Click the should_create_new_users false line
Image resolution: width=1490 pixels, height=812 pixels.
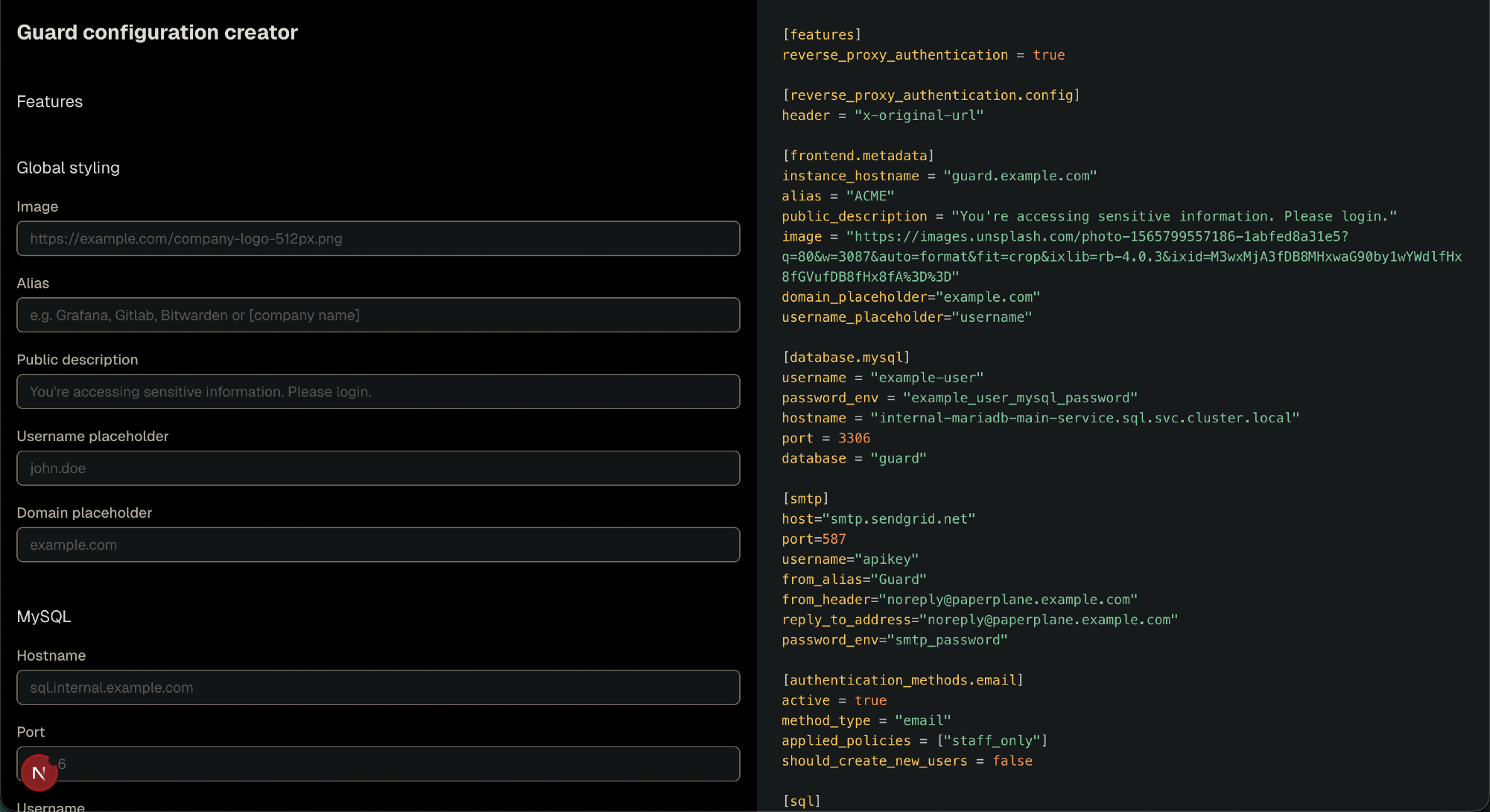click(907, 761)
